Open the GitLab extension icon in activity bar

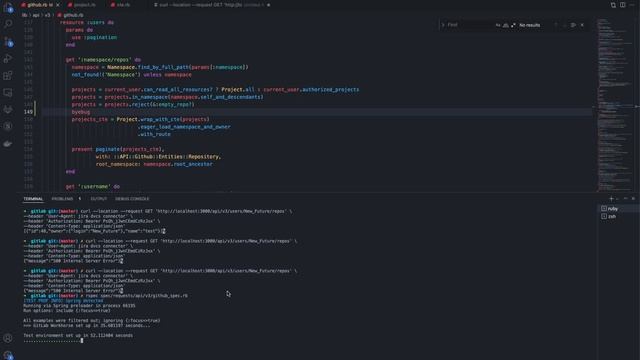(8, 109)
